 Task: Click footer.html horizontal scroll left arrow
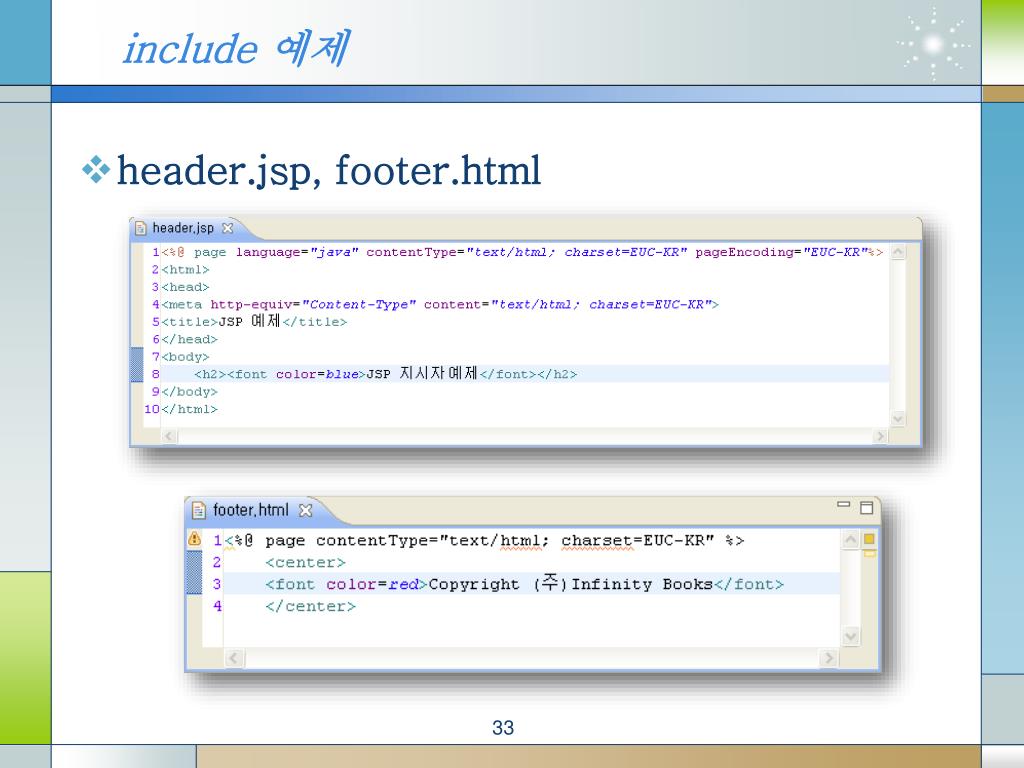[234, 658]
